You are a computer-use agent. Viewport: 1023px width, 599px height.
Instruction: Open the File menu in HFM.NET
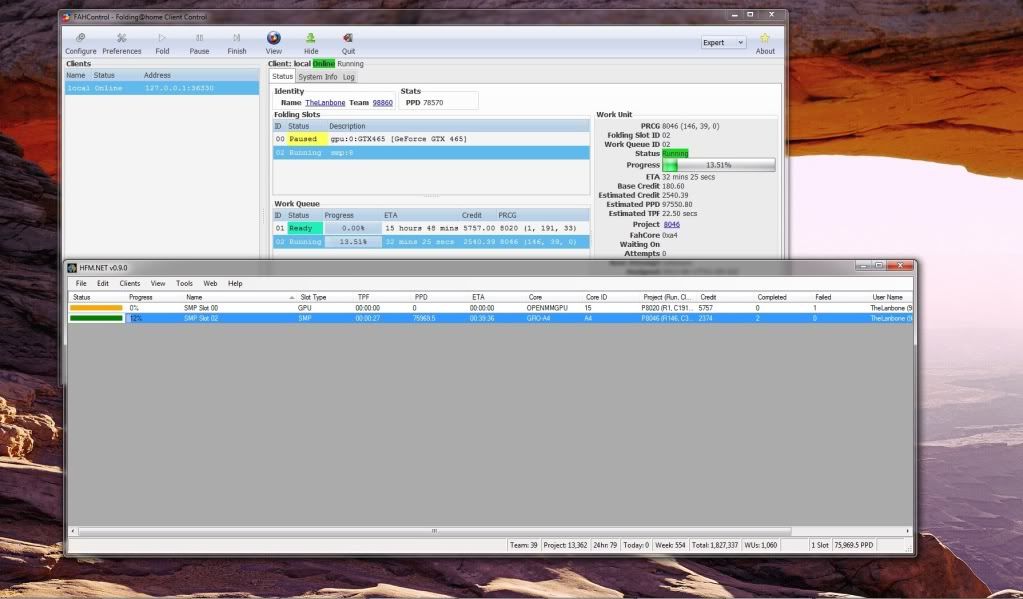81,283
